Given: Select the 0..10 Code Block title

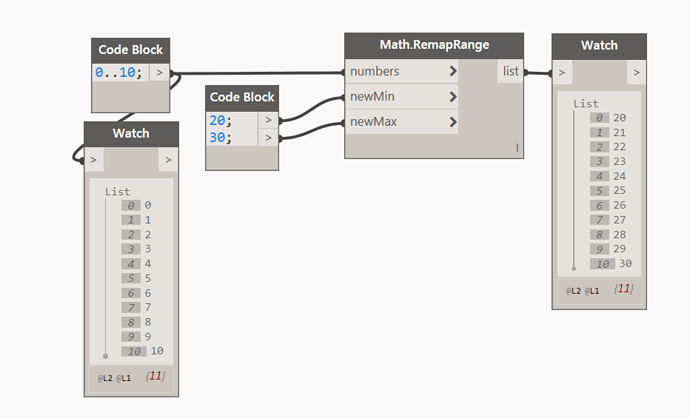Looking at the screenshot, I should pyautogui.click(x=131, y=50).
